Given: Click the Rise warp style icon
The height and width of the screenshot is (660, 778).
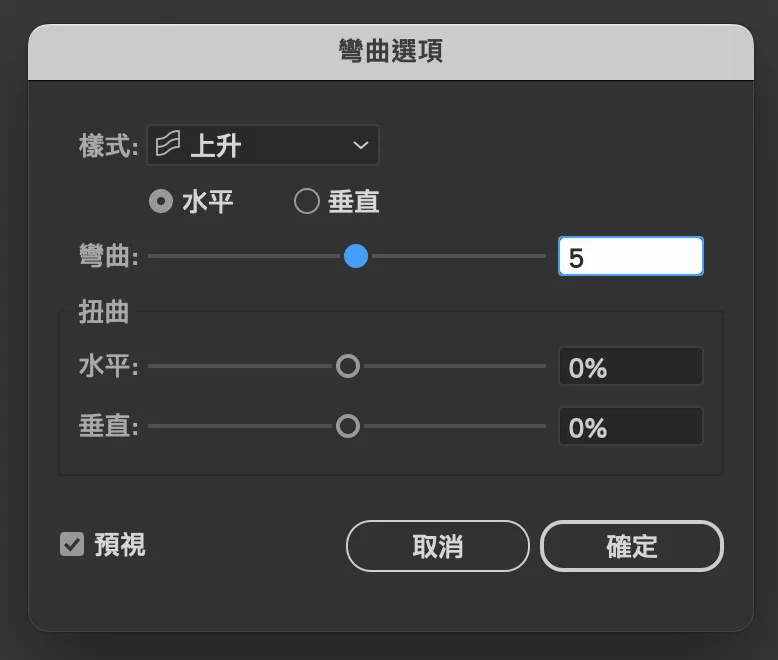Looking at the screenshot, I should click(168, 145).
